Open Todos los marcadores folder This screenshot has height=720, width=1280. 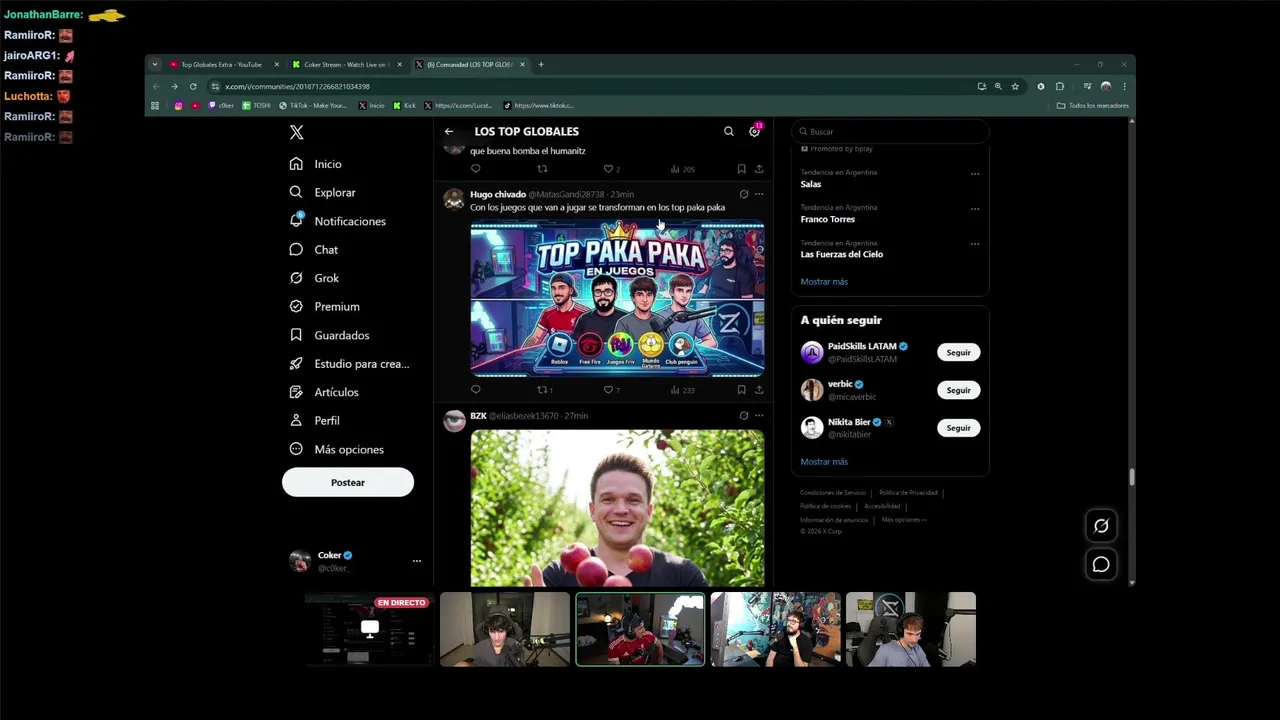1093,105
